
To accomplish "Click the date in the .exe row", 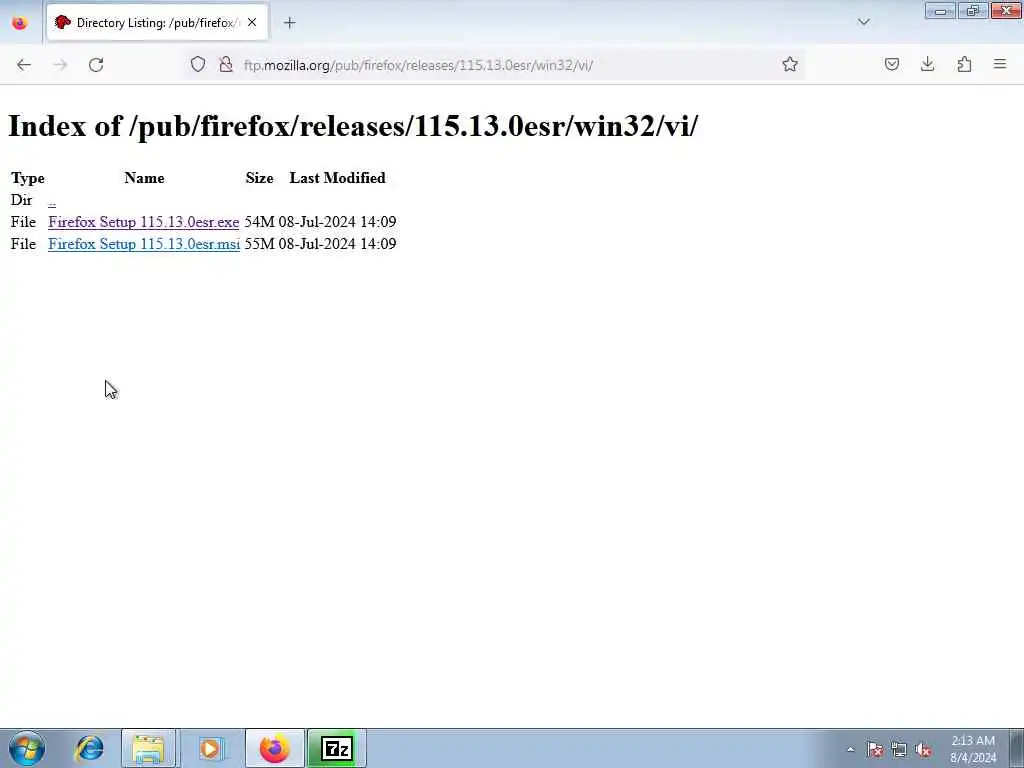I will click(338, 222).
